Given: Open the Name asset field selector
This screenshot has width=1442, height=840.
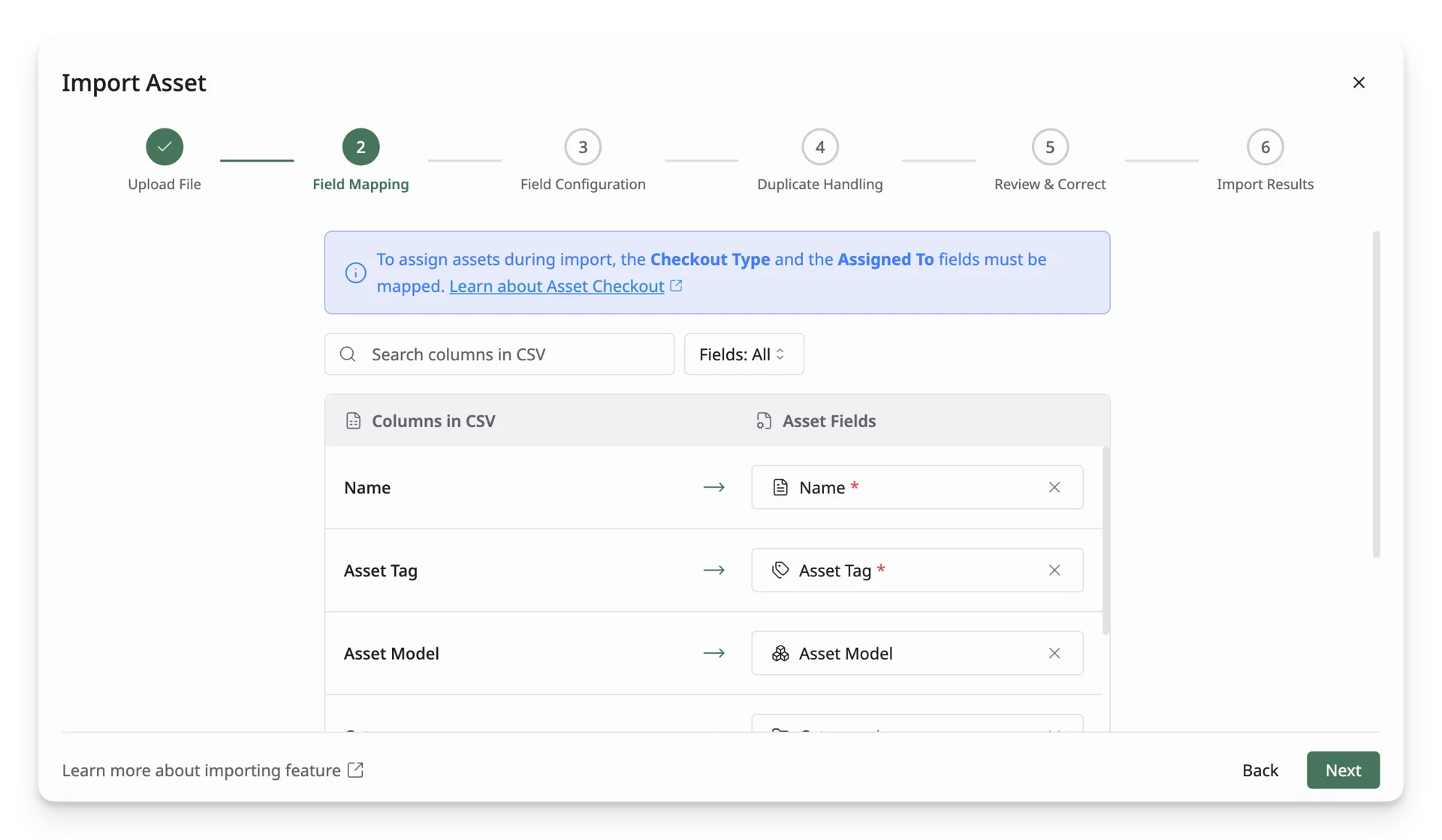Looking at the screenshot, I should [917, 487].
